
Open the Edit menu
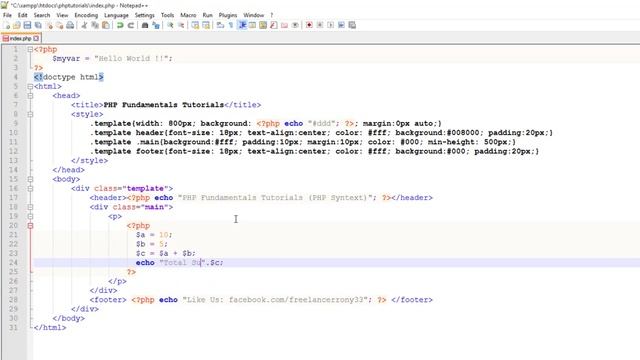click(x=22, y=15)
